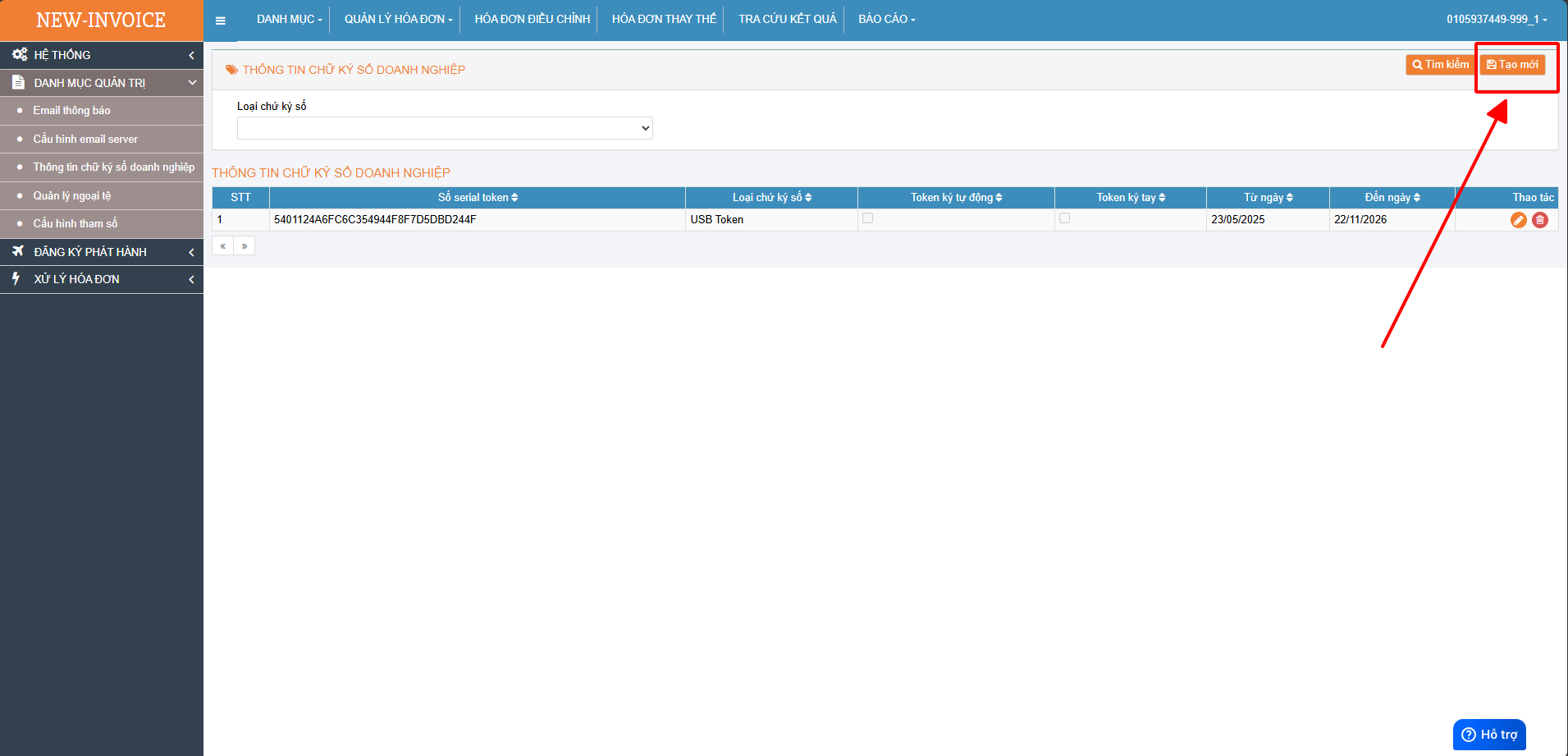Image resolution: width=1568 pixels, height=756 pixels.
Task: Click the gears icon beside HỆ THỐNG
Action: [x=20, y=54]
